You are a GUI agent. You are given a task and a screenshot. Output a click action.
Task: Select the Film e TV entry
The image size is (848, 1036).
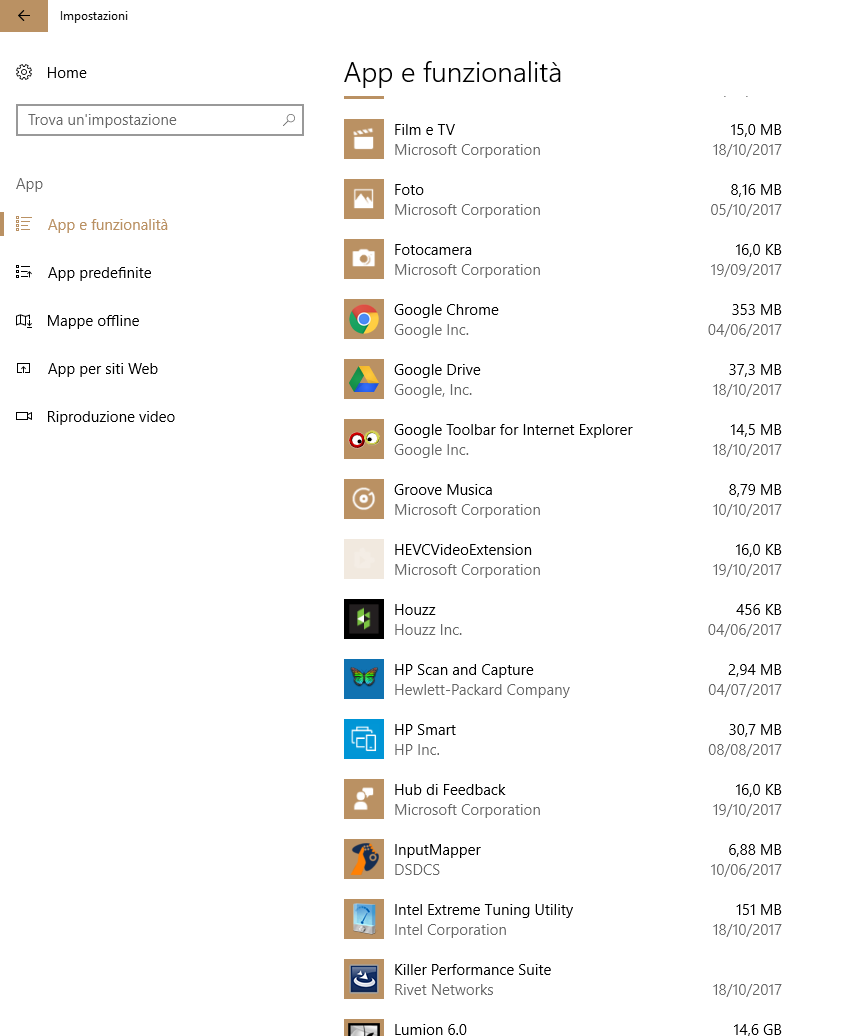point(562,139)
